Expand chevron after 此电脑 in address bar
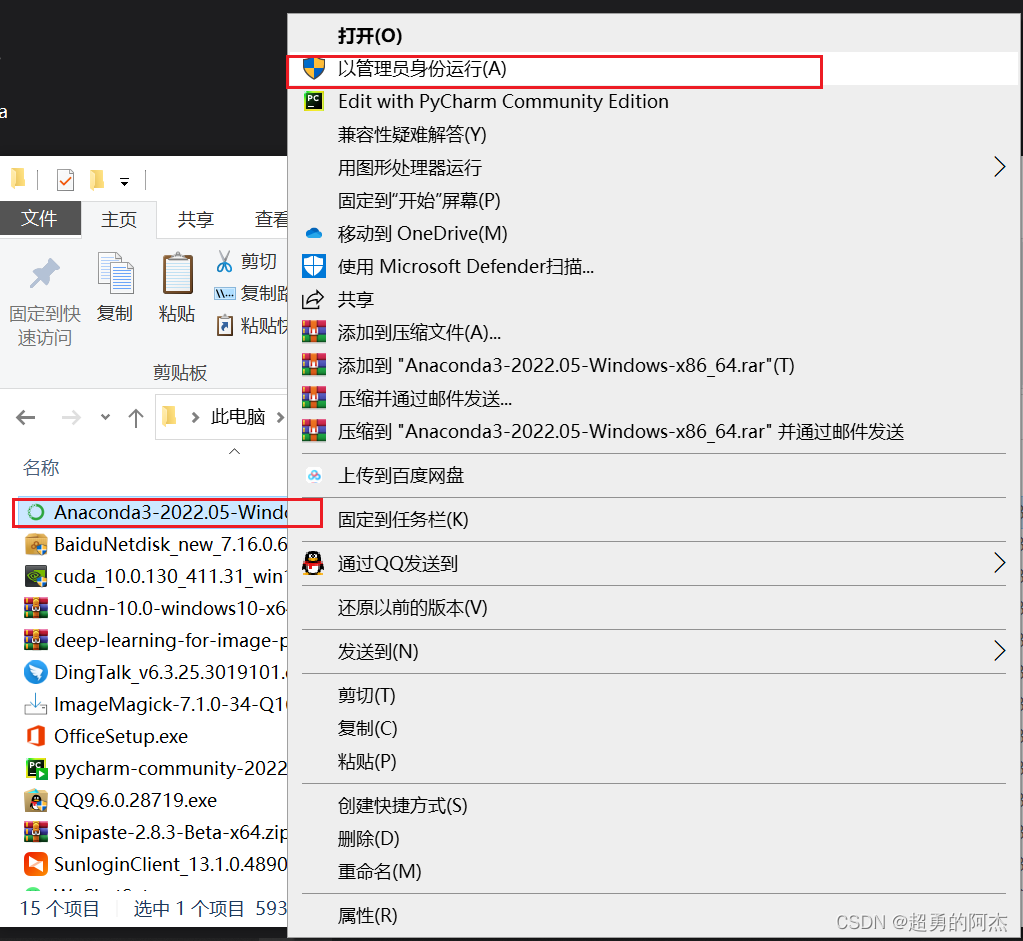This screenshot has height=941, width=1023. (280, 418)
